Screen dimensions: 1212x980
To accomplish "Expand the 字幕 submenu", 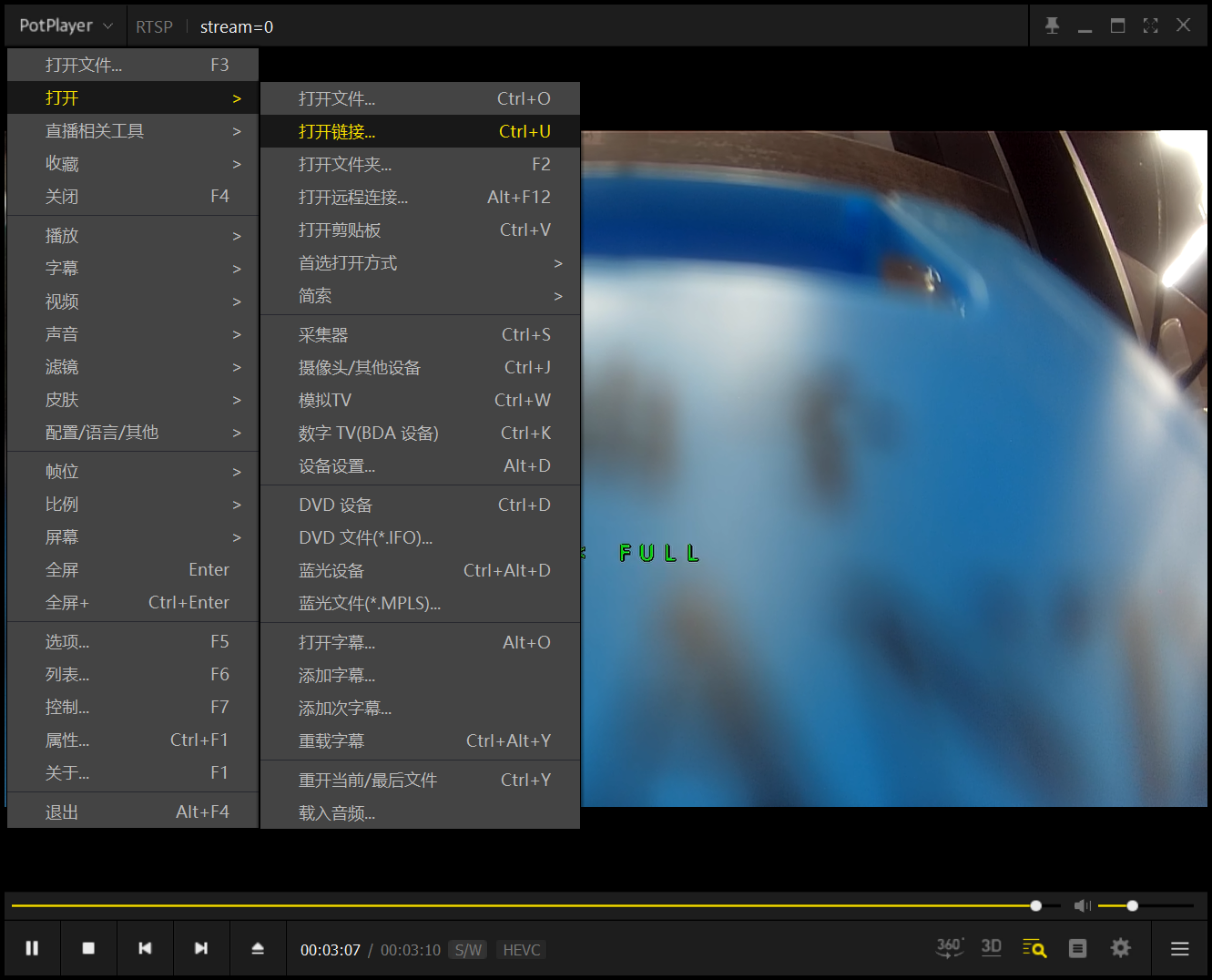I will click(62, 268).
